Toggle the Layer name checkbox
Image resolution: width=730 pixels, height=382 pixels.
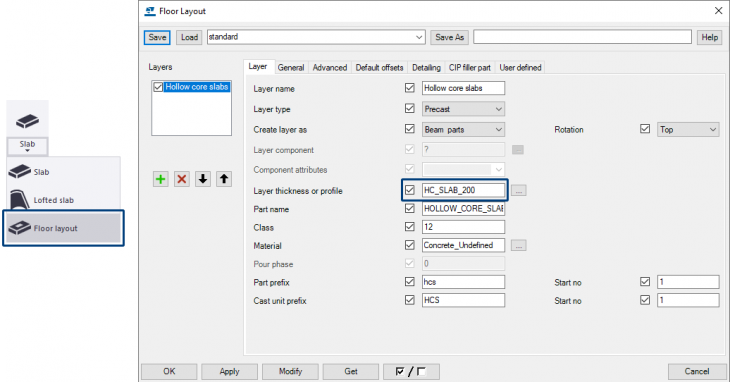(410, 88)
